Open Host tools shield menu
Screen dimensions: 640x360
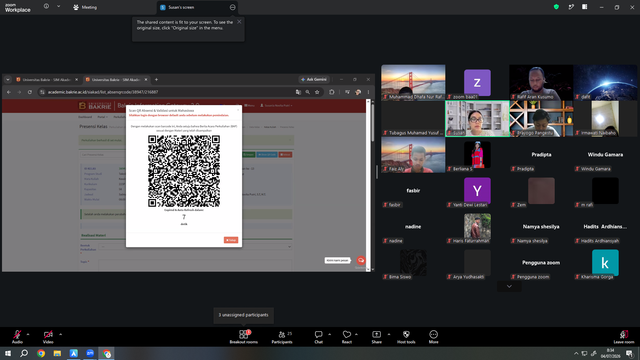pos(406,337)
